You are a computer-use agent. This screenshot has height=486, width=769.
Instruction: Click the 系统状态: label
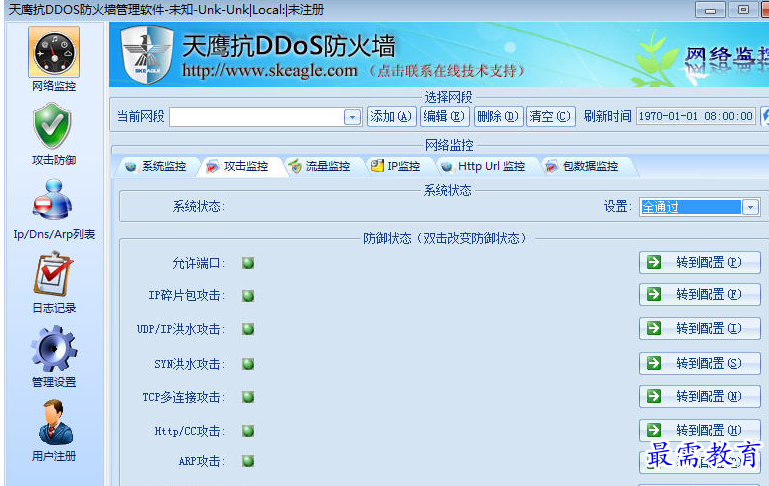pyautogui.click(x=199, y=206)
